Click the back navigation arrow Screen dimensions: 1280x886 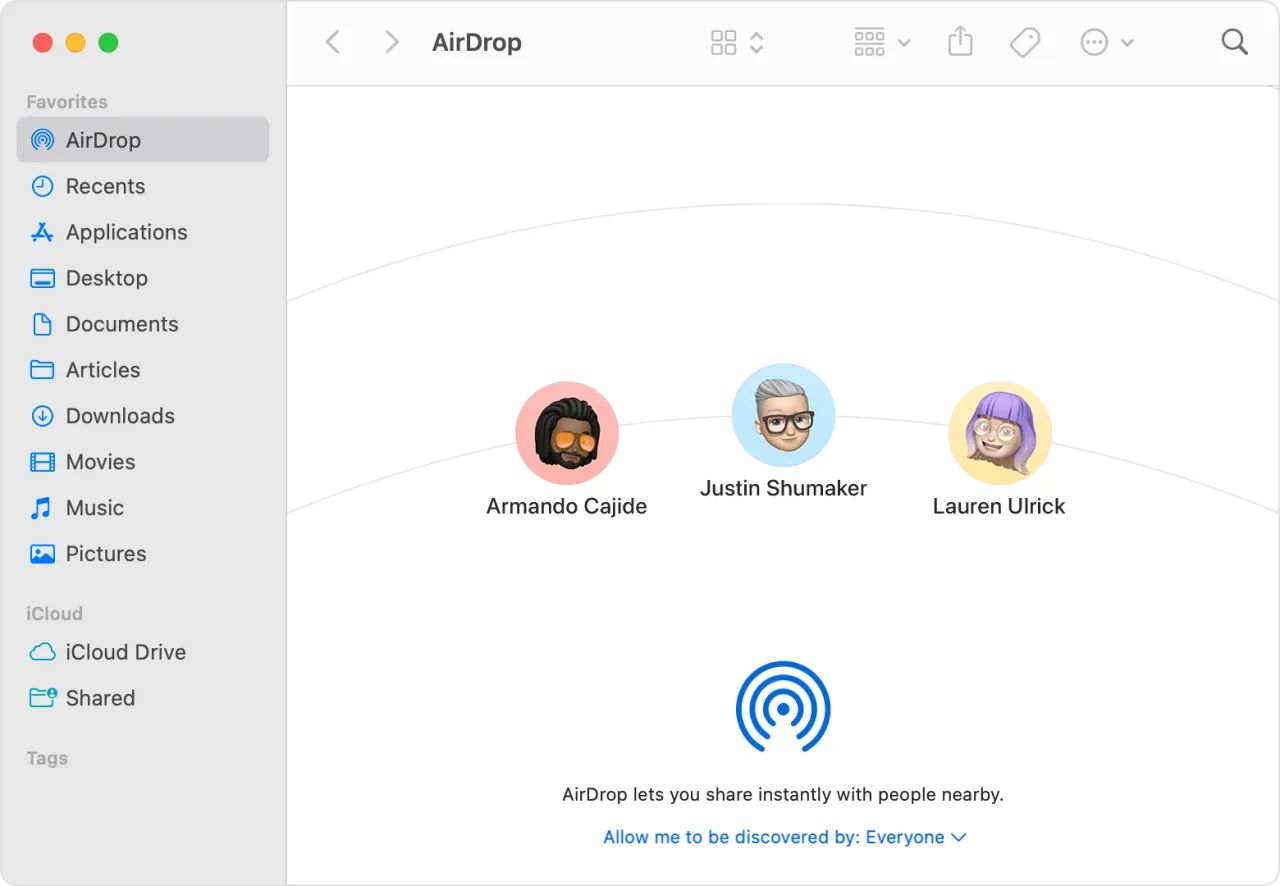[x=333, y=42]
